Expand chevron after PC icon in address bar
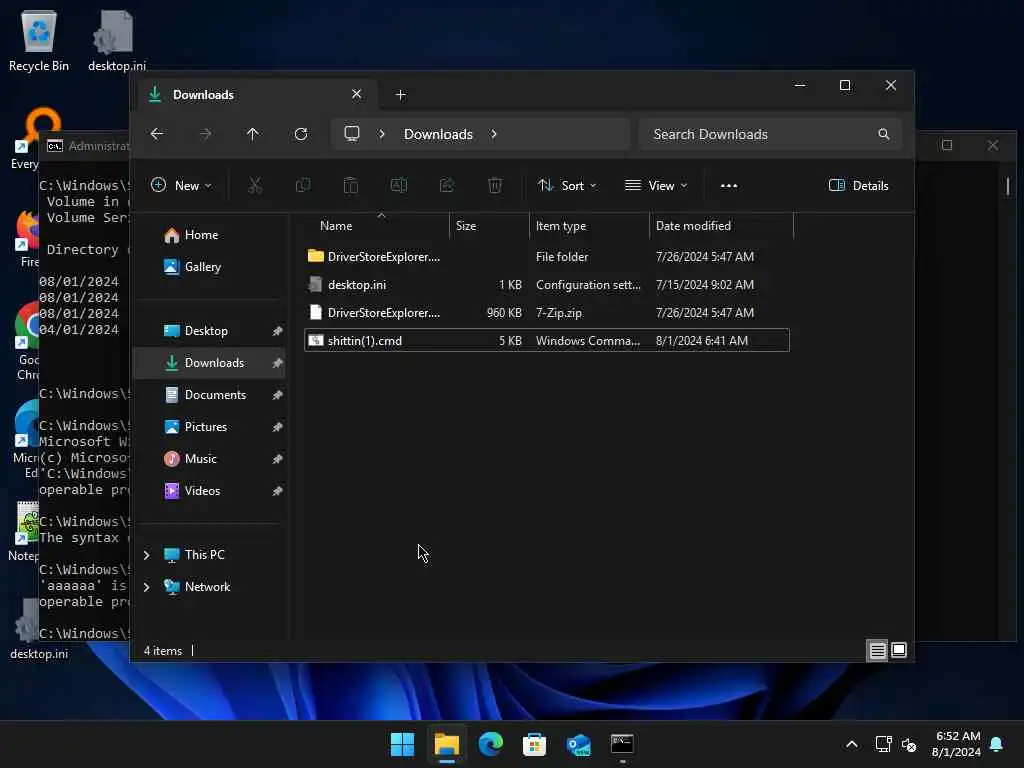Viewport: 1024px width, 768px height. 382,134
